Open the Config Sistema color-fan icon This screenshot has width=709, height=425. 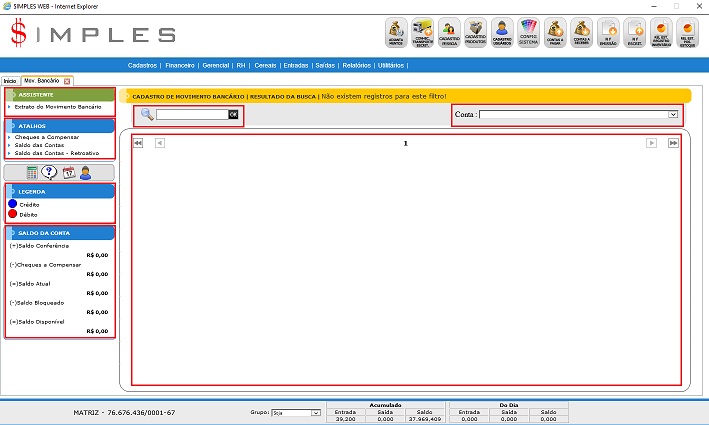[529, 33]
